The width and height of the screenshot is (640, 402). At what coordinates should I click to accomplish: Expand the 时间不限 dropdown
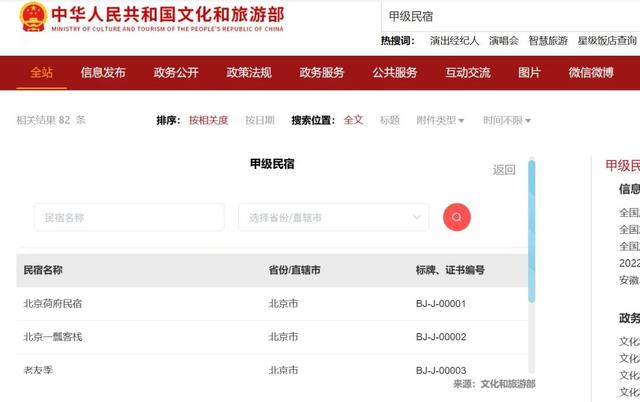[507, 120]
